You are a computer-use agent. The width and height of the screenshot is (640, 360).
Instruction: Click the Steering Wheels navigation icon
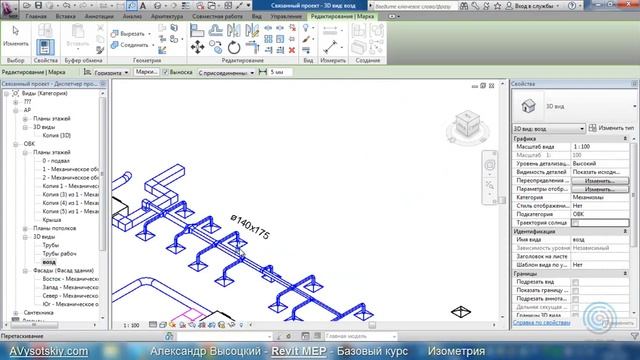click(x=489, y=165)
